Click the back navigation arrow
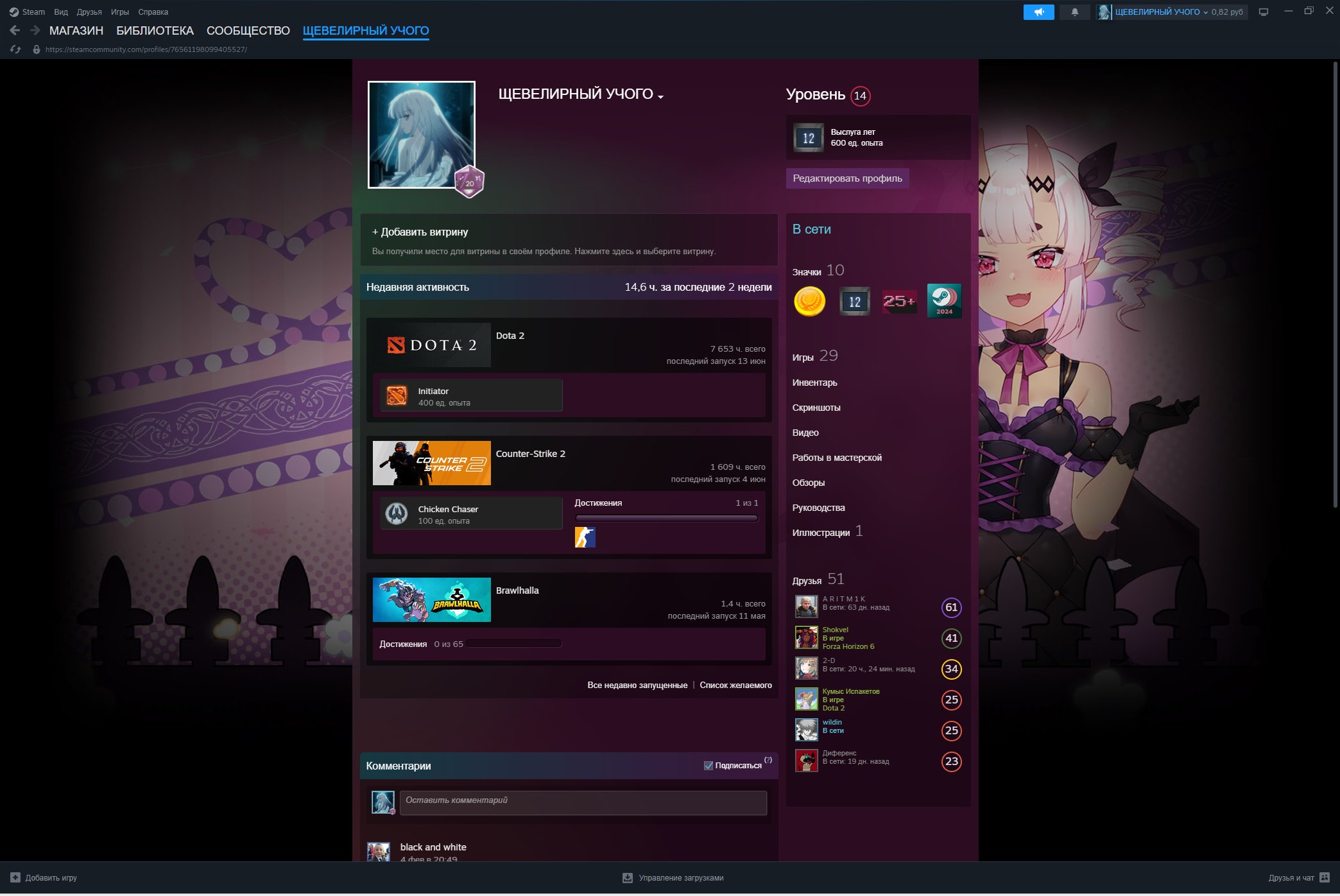1340x896 pixels. click(x=15, y=30)
